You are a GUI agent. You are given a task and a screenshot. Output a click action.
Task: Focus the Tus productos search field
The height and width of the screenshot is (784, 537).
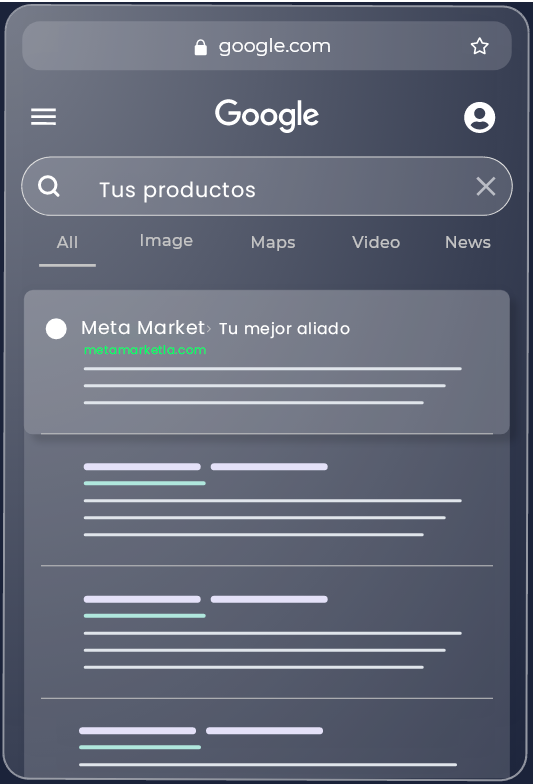point(267,186)
